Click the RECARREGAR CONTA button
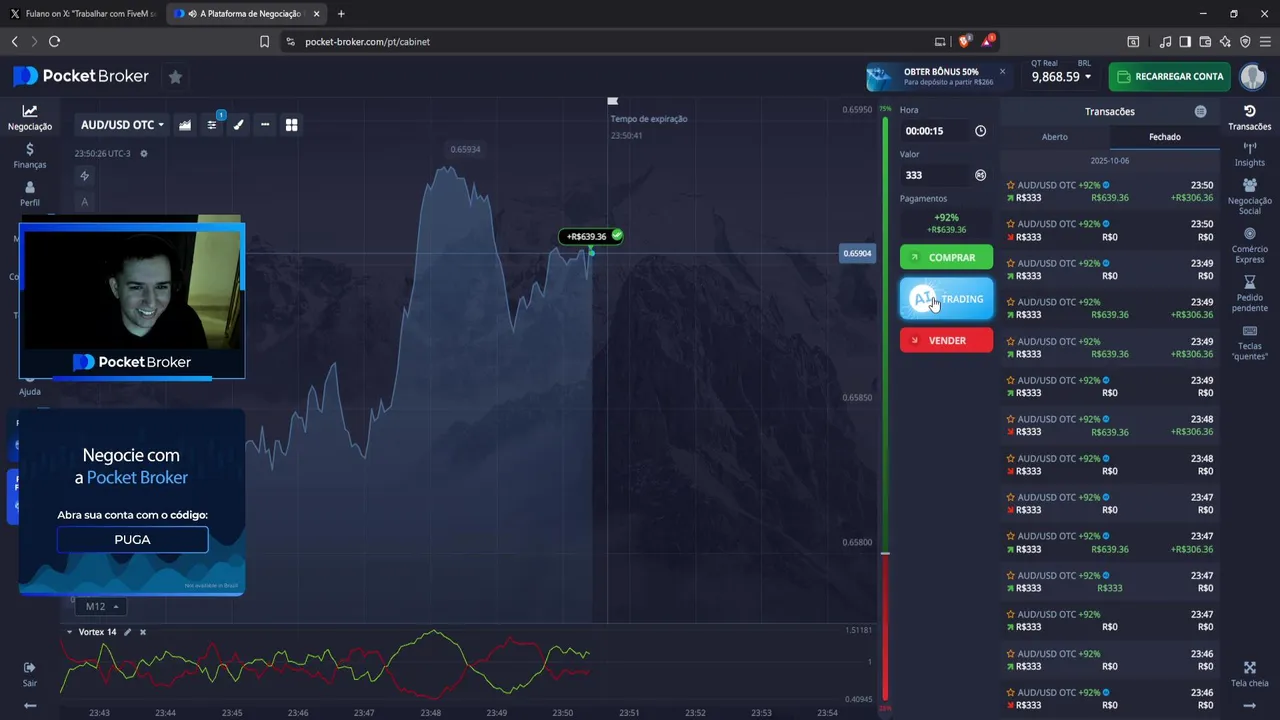This screenshot has height=720, width=1280. [1170, 77]
